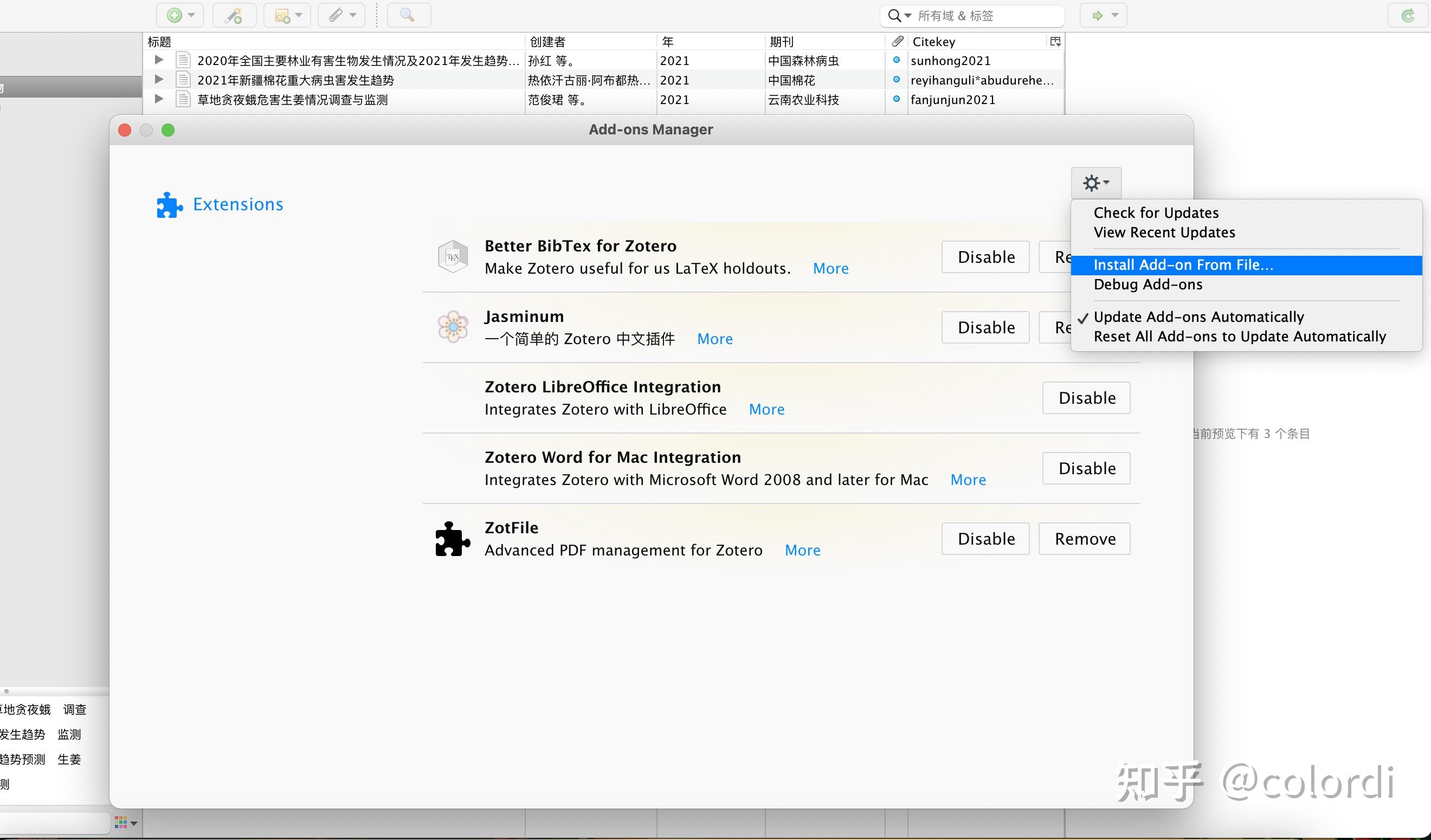Click the column picker icon beside Citekey

click(1055, 41)
